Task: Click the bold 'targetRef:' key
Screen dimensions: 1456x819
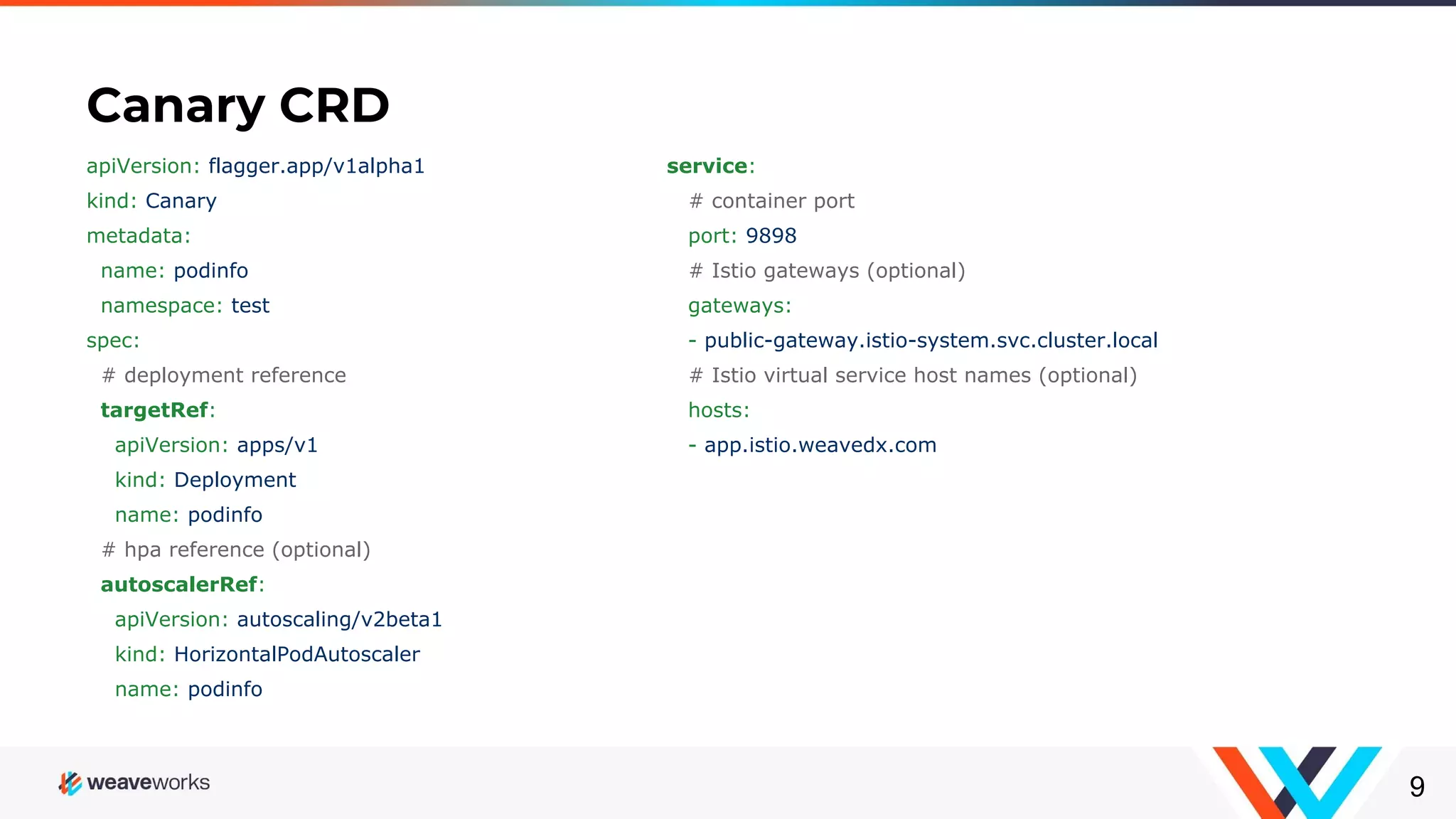Action: (x=158, y=410)
